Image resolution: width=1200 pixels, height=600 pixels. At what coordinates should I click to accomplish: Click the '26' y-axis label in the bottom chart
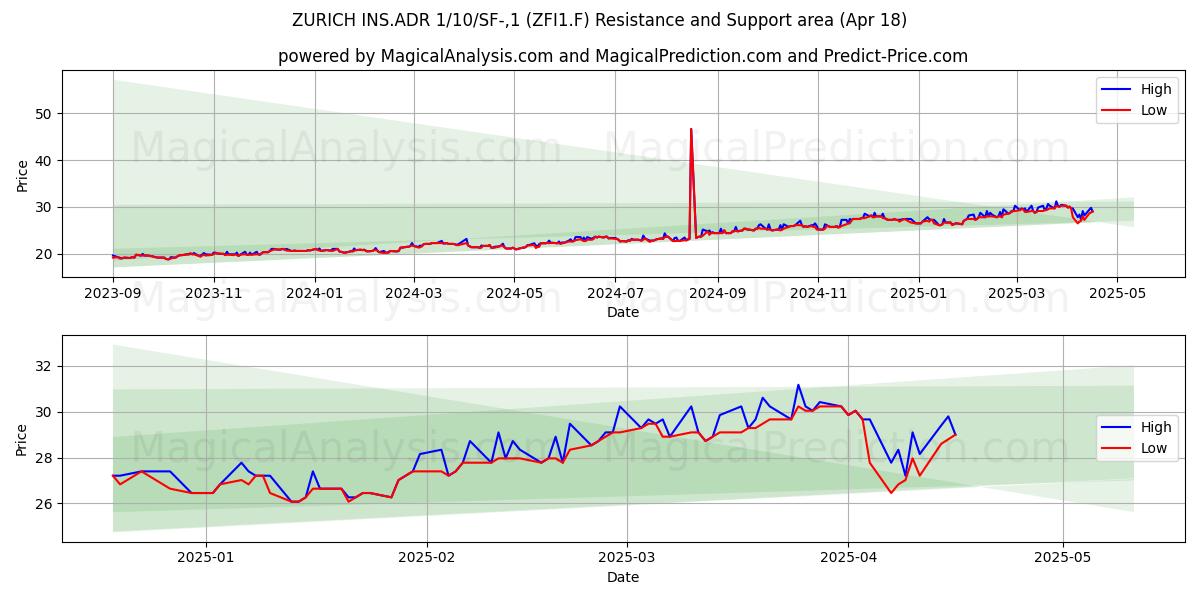pyautogui.click(x=45, y=504)
